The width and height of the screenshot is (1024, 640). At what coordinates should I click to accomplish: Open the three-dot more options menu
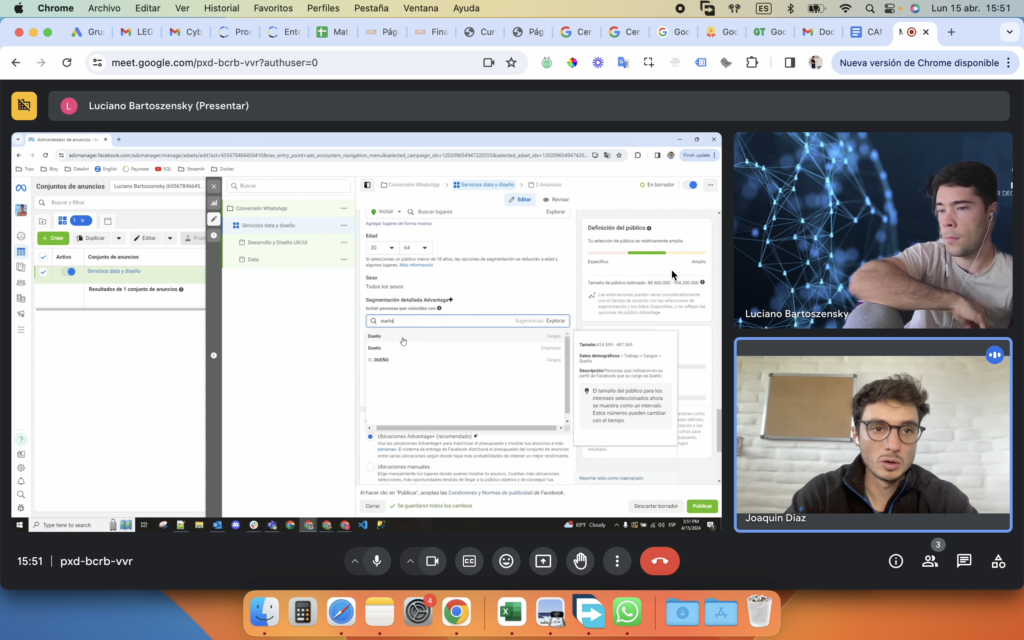pyautogui.click(x=617, y=561)
